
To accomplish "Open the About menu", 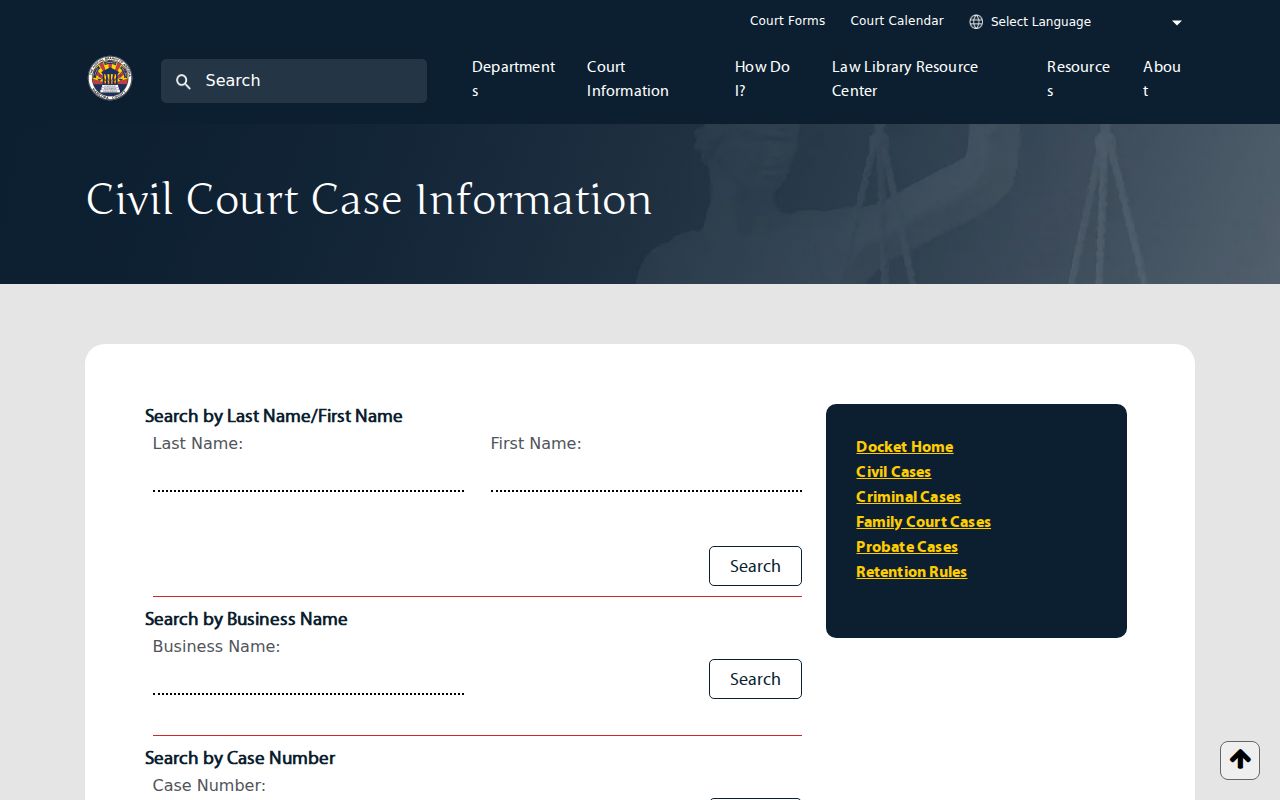I will pos(1162,79).
